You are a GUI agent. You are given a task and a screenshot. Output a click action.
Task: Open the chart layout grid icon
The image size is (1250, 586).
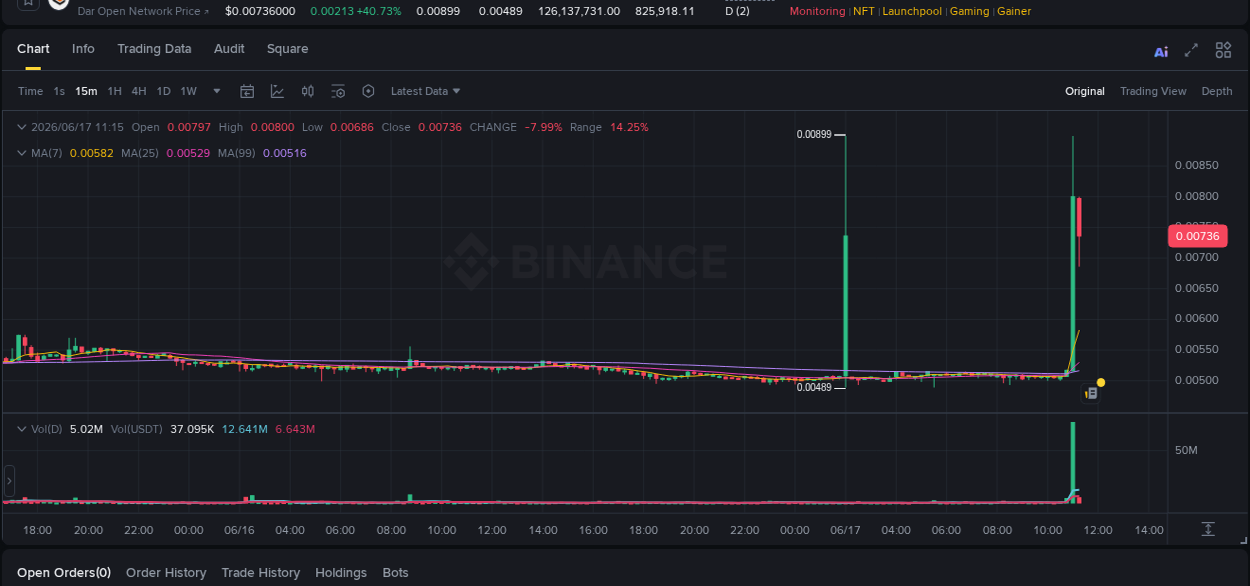click(x=1223, y=50)
